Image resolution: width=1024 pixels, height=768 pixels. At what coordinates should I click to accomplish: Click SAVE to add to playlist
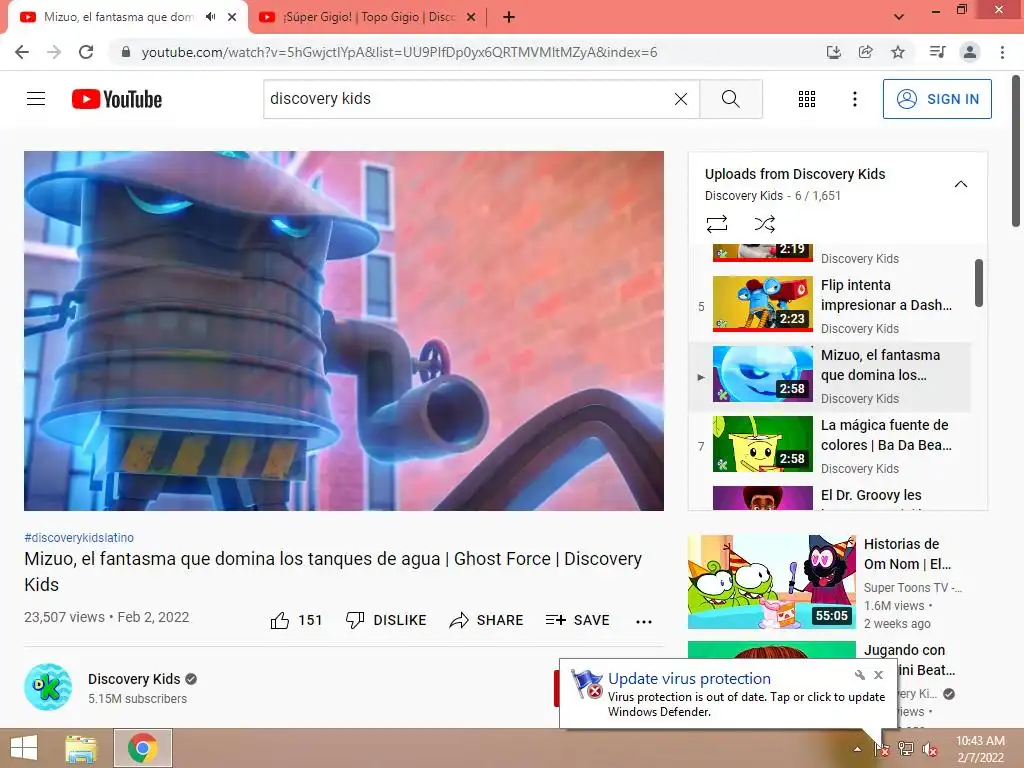[577, 620]
